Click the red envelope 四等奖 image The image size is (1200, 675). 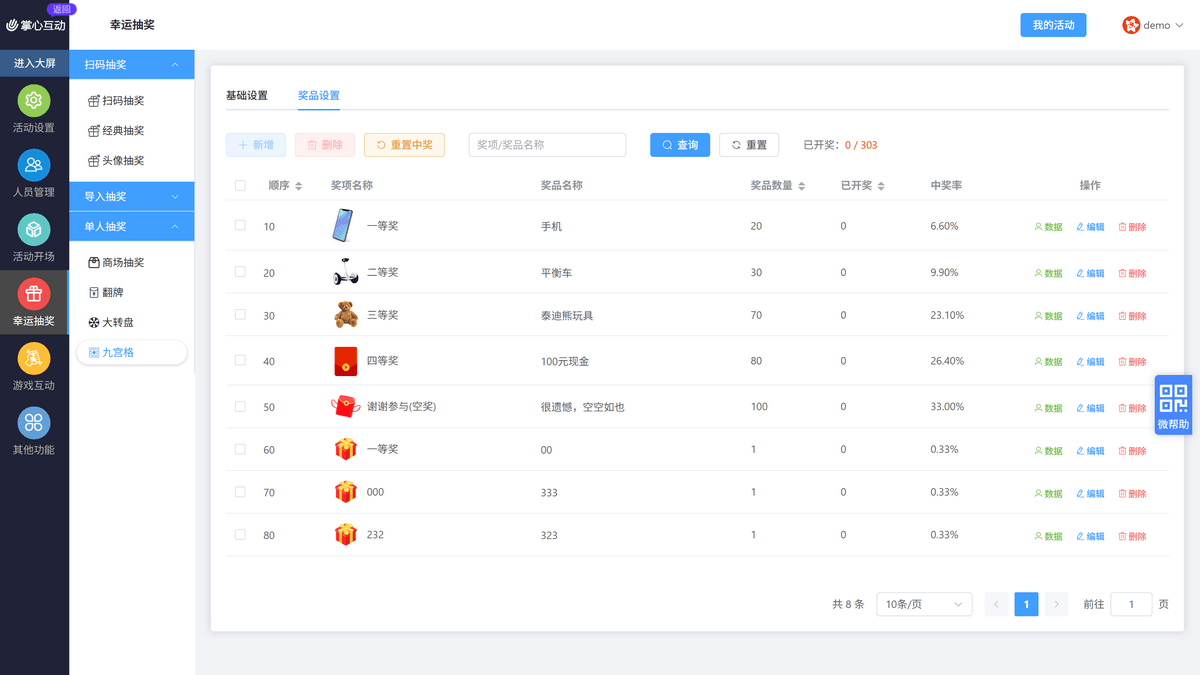click(346, 361)
